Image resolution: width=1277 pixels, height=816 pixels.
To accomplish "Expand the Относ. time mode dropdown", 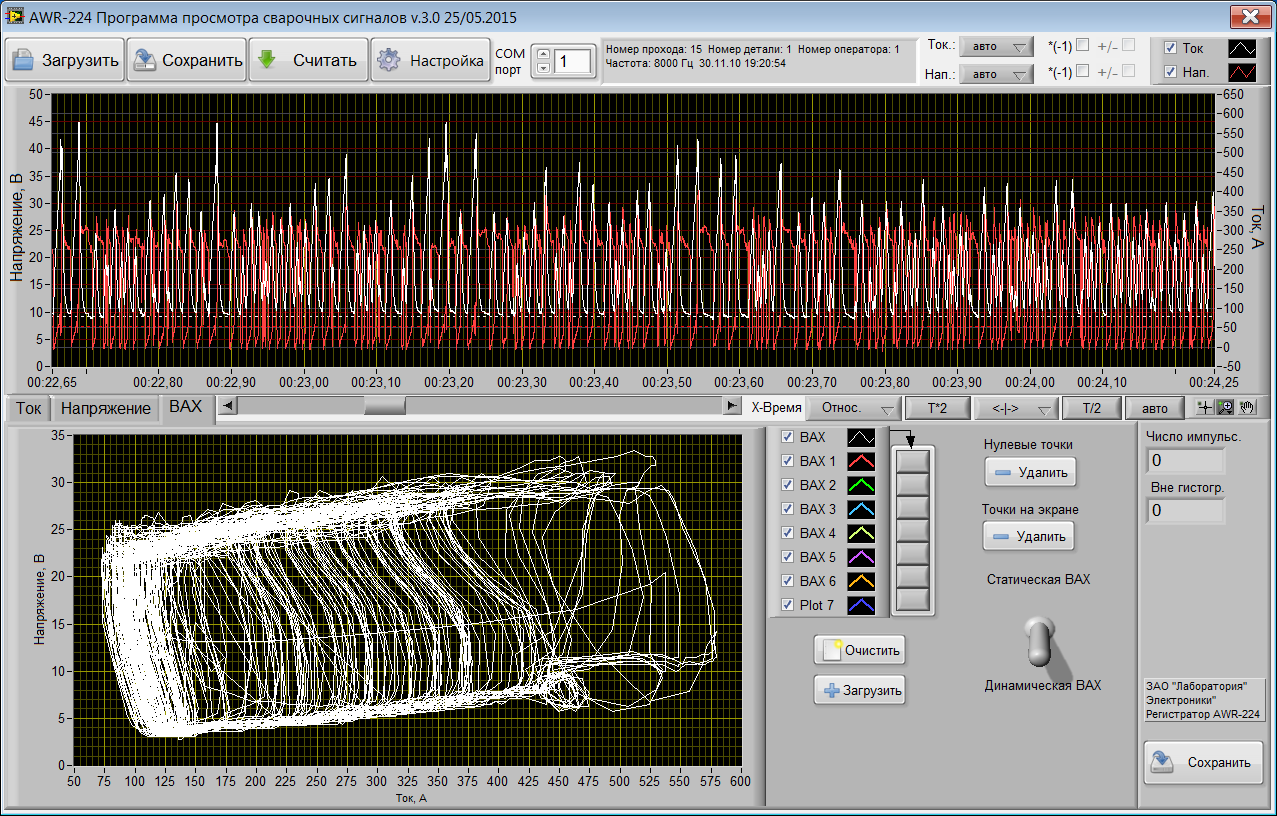I will pos(852,409).
